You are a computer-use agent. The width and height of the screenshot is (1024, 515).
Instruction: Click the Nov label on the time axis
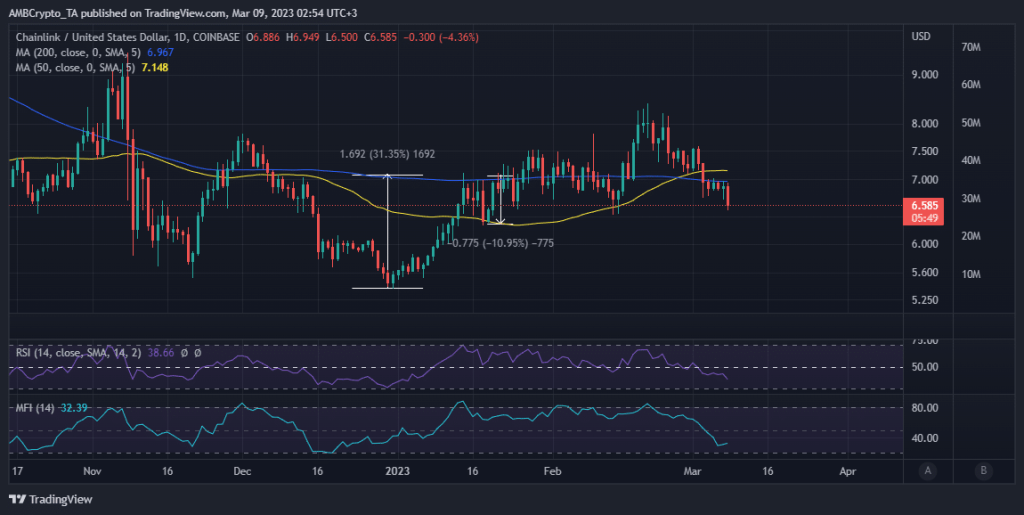pyautogui.click(x=92, y=470)
